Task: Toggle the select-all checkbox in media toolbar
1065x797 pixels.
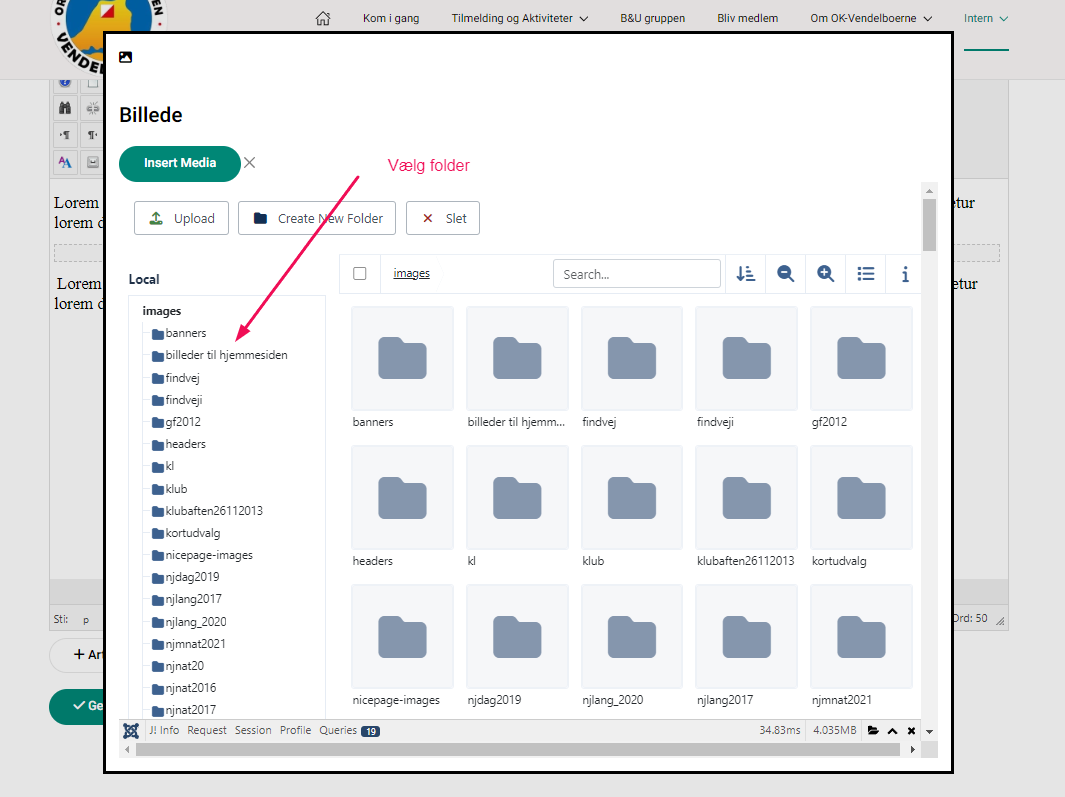Action: [x=360, y=274]
